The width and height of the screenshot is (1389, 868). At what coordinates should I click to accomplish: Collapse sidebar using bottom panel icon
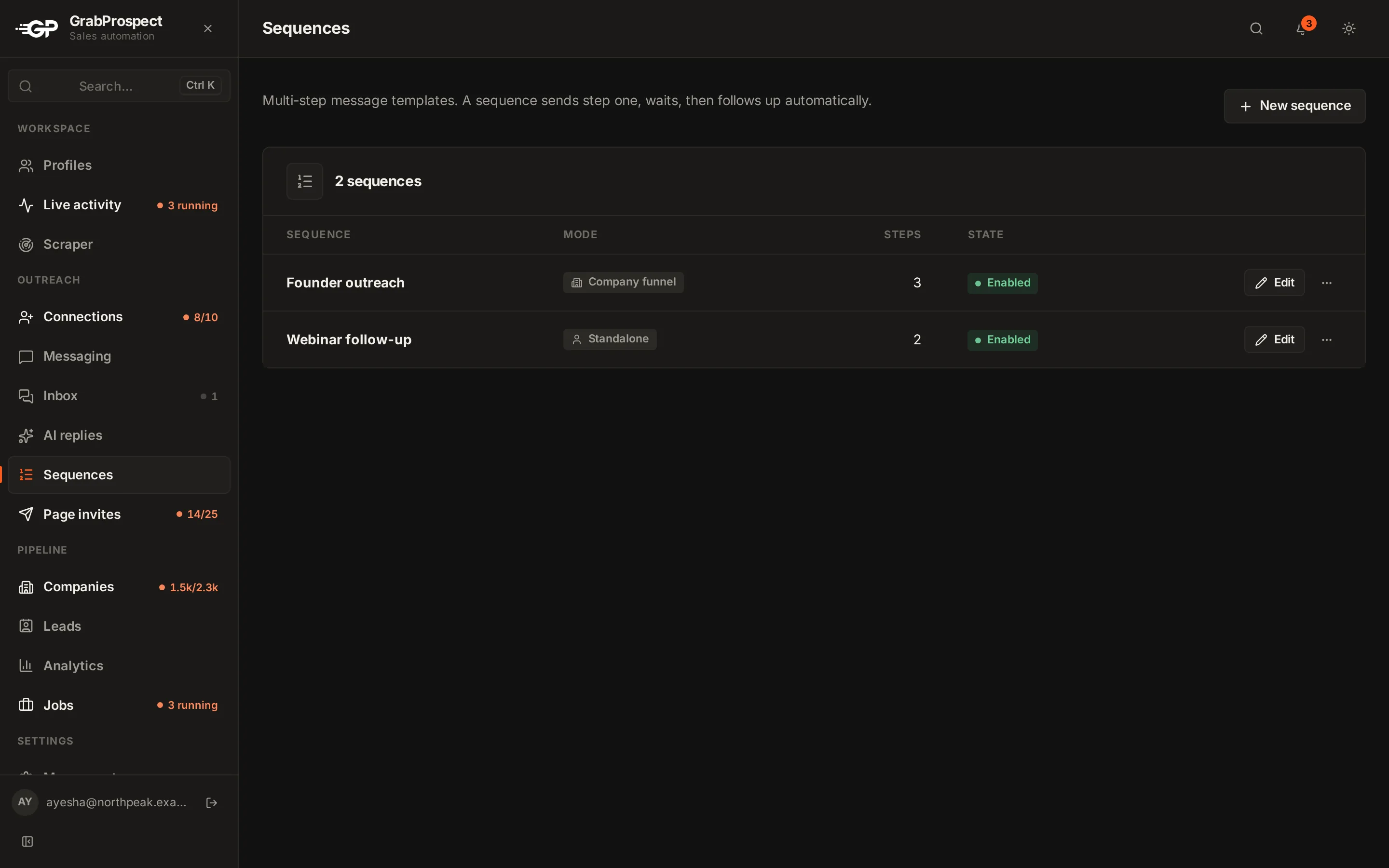tap(27, 841)
